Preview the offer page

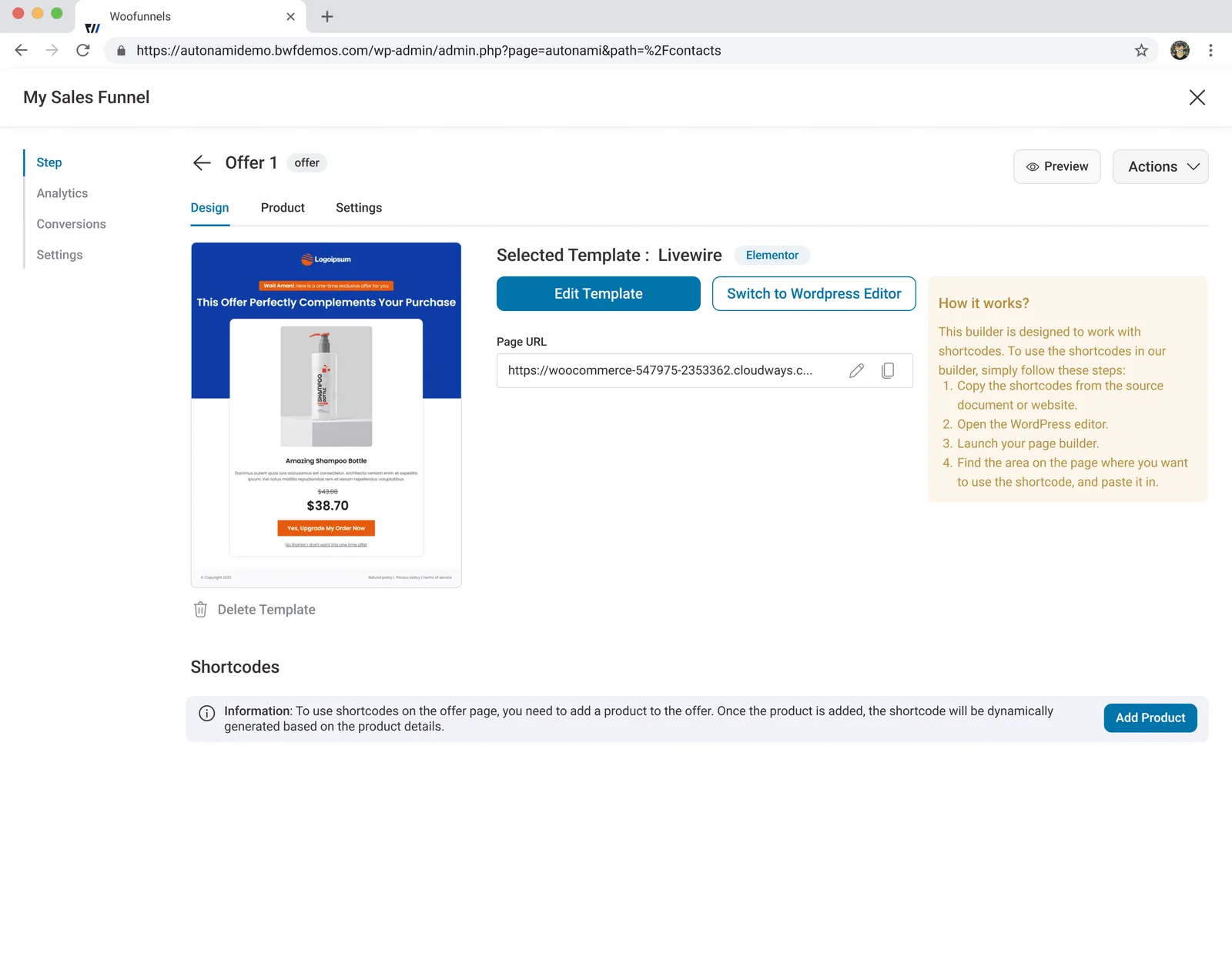click(x=1057, y=166)
